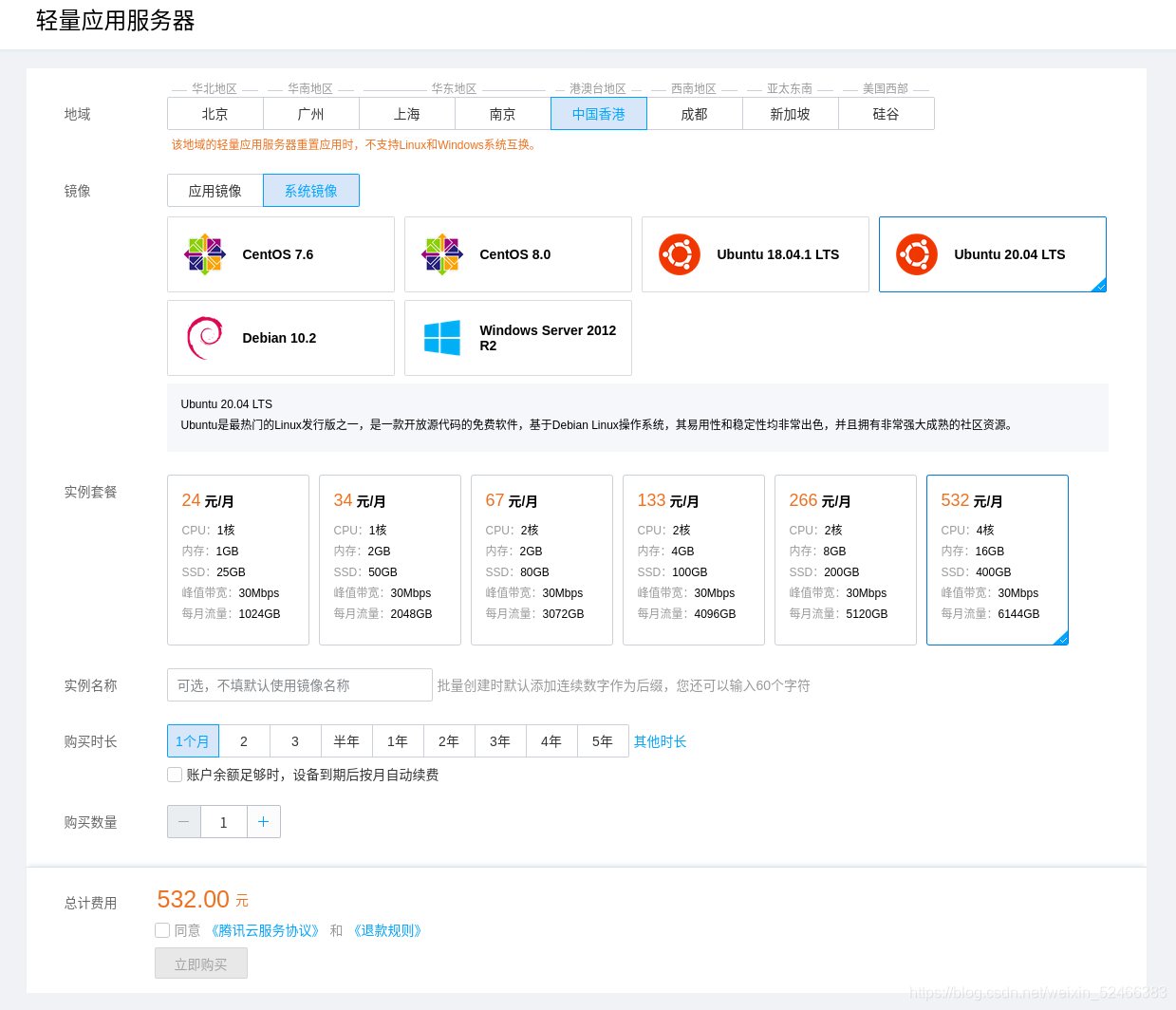Choose the Ubuntu 18.04.1 LTS image
Screen dimensions: 1176x1010
tap(755, 253)
